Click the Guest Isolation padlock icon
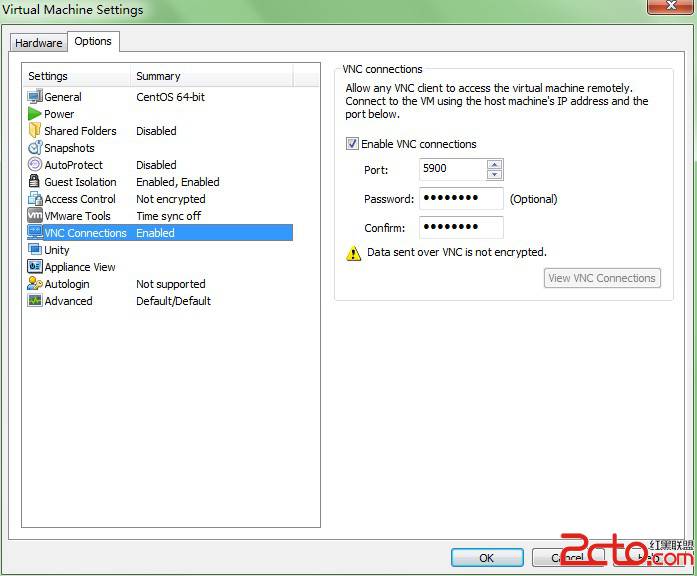 point(34,181)
